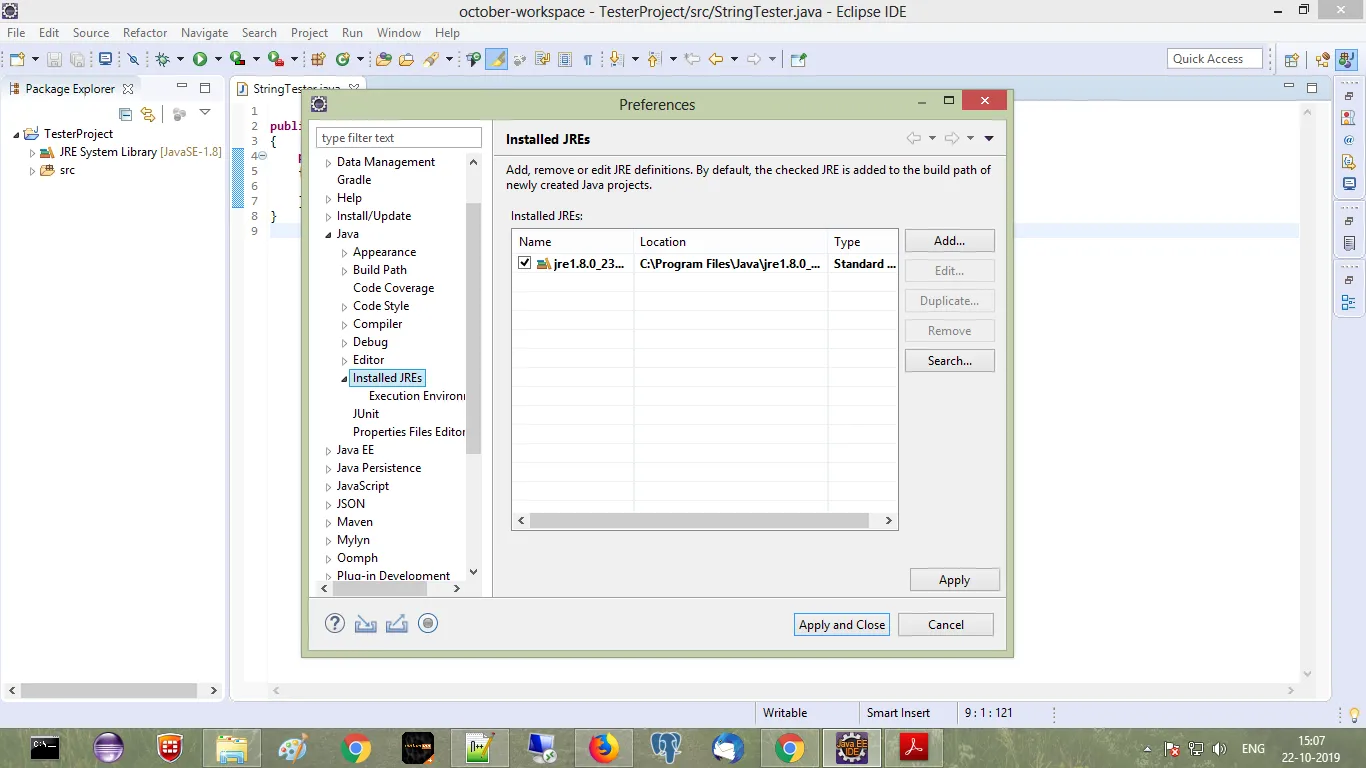Expand the Code Style preferences node

[x=344, y=307]
